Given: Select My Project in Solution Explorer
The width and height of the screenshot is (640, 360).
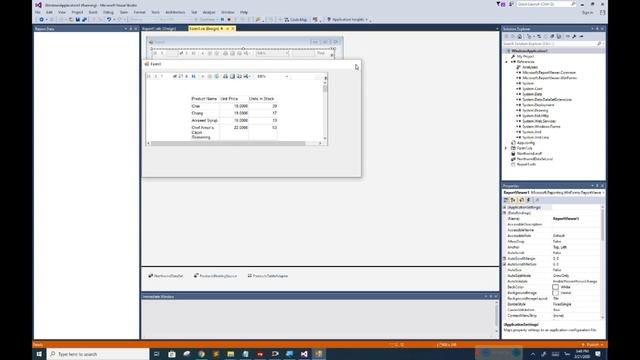Looking at the screenshot, I should pyautogui.click(x=526, y=56).
